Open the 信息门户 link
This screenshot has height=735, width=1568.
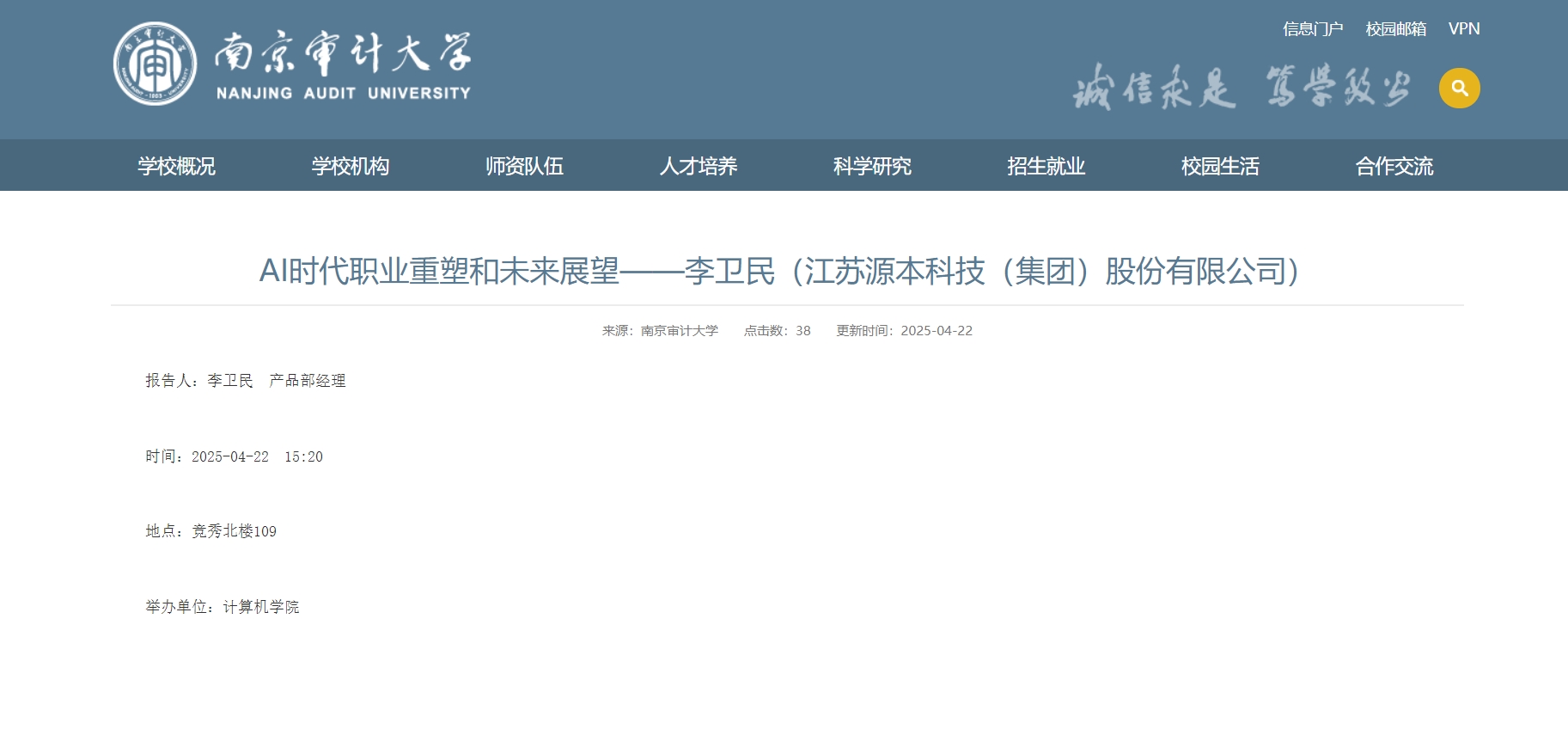tap(1312, 29)
